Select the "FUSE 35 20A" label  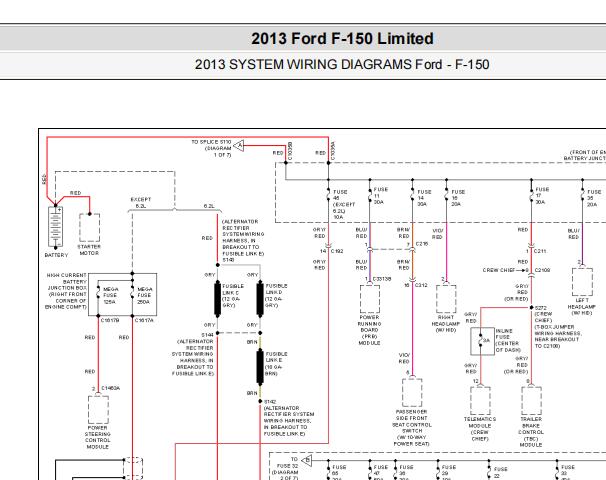click(x=594, y=198)
